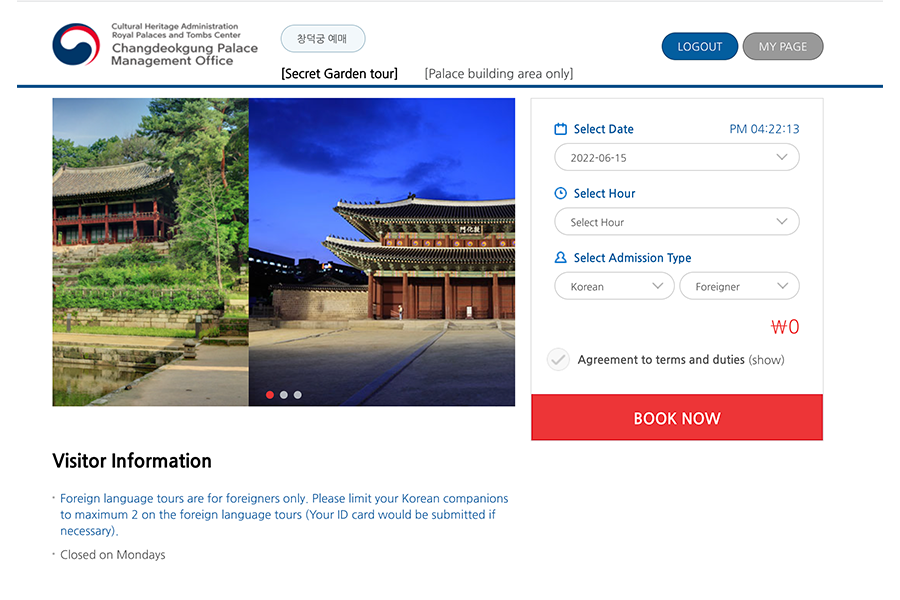The width and height of the screenshot is (900, 600).
Task: Expand the Select Hour dropdown
Action: click(677, 222)
